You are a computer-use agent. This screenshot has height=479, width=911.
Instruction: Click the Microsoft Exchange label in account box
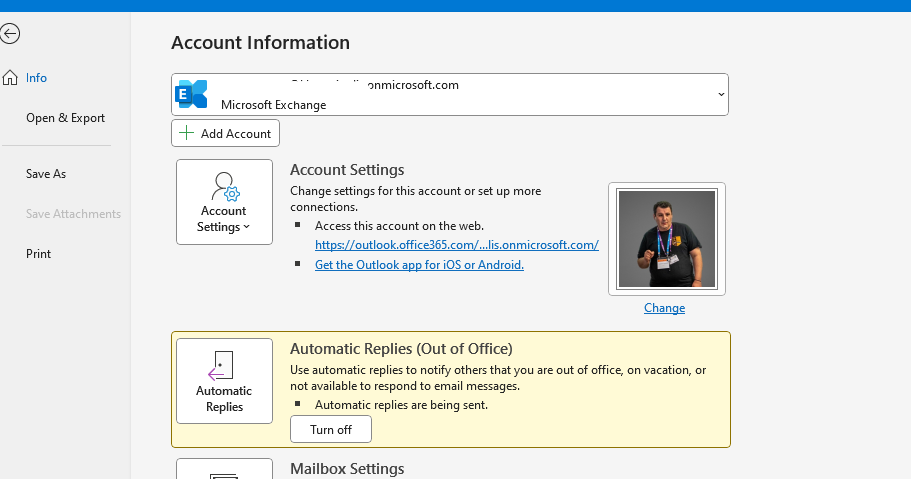click(x=274, y=105)
